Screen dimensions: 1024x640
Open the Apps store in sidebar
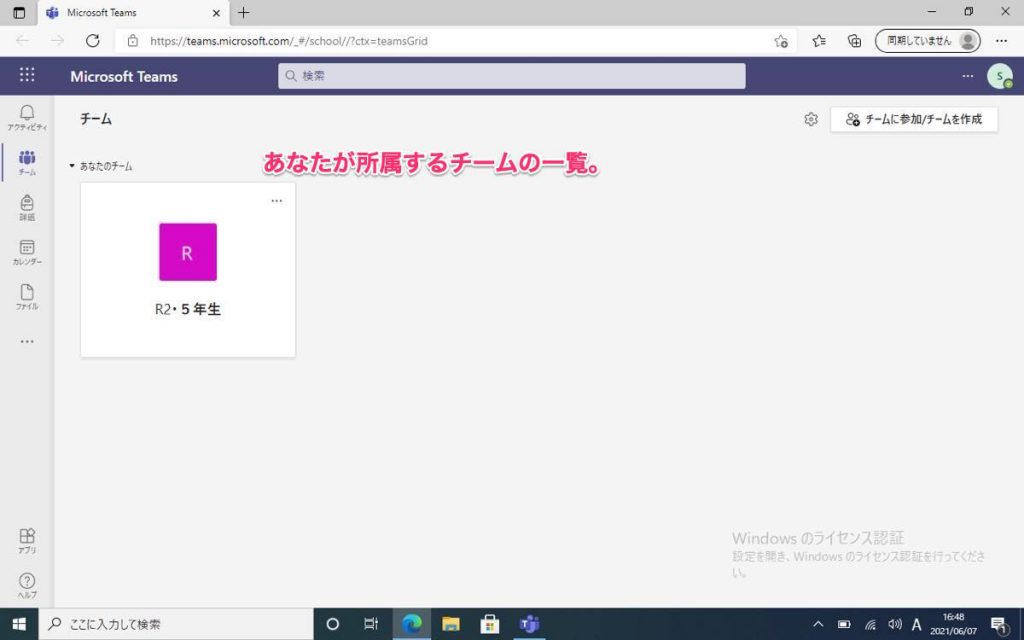tap(27, 541)
